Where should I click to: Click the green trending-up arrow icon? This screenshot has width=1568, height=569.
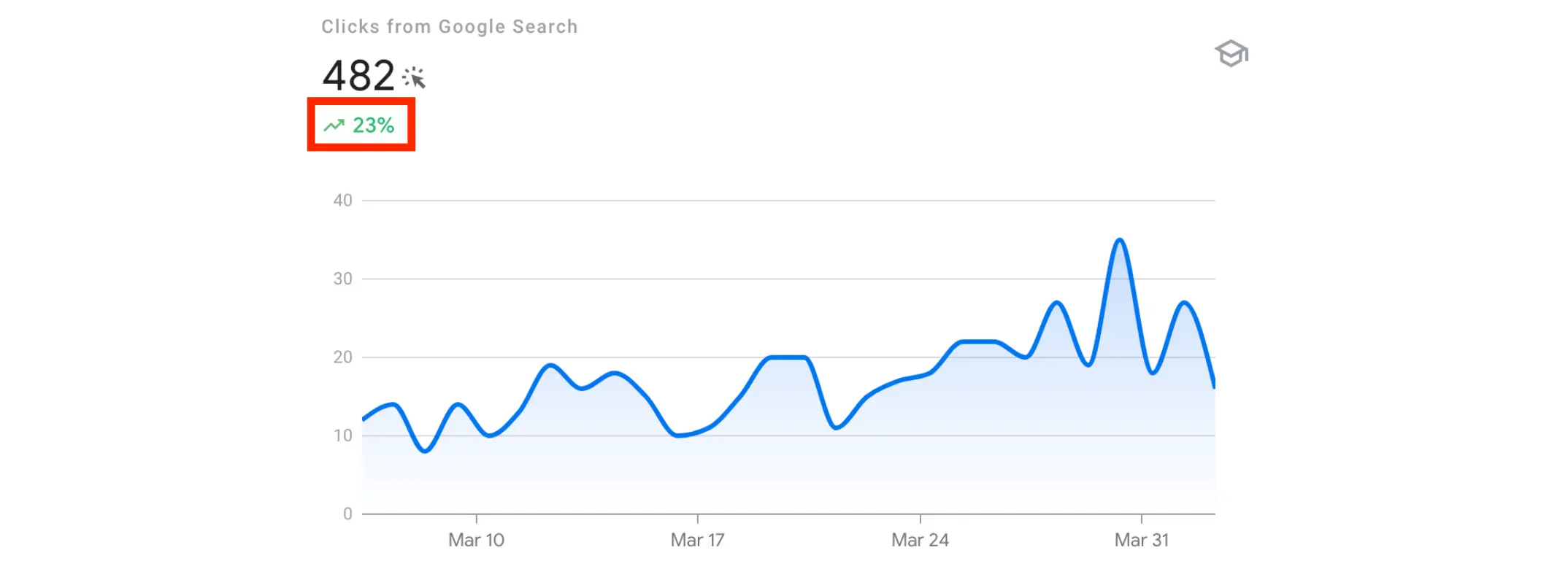[334, 125]
